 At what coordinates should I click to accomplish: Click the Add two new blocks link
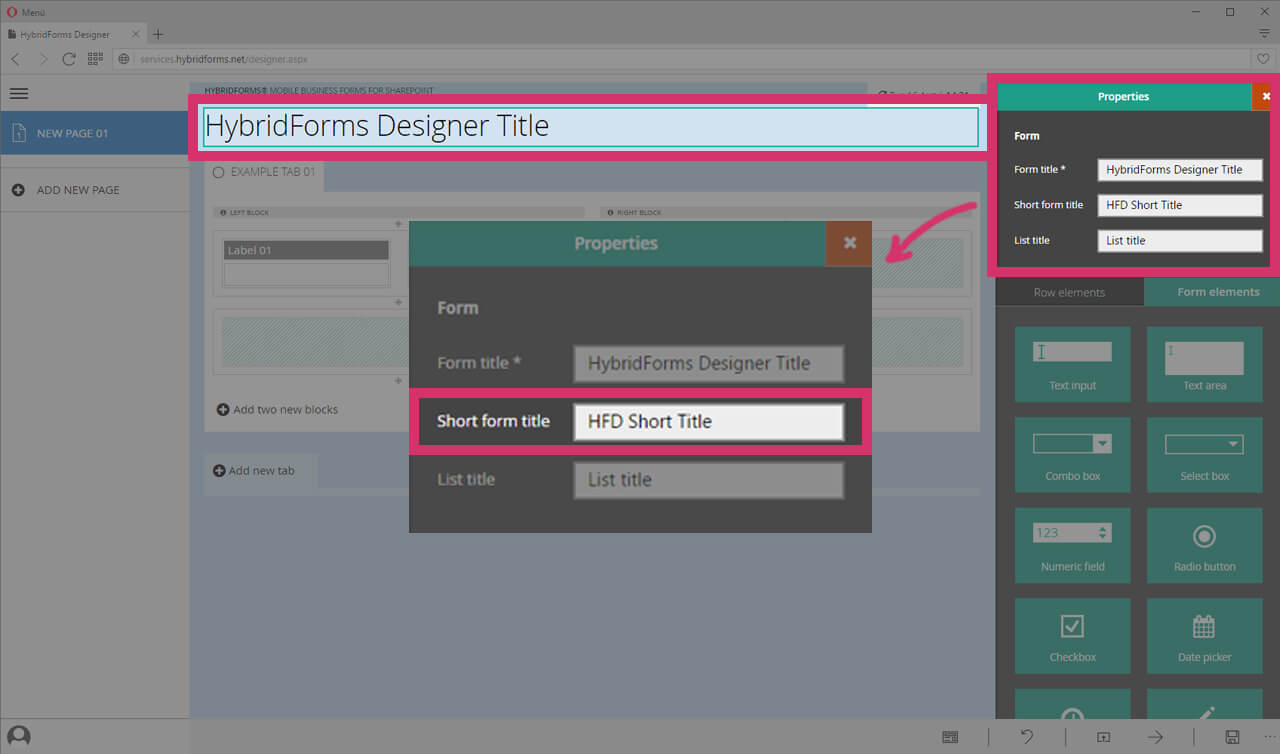pos(277,409)
